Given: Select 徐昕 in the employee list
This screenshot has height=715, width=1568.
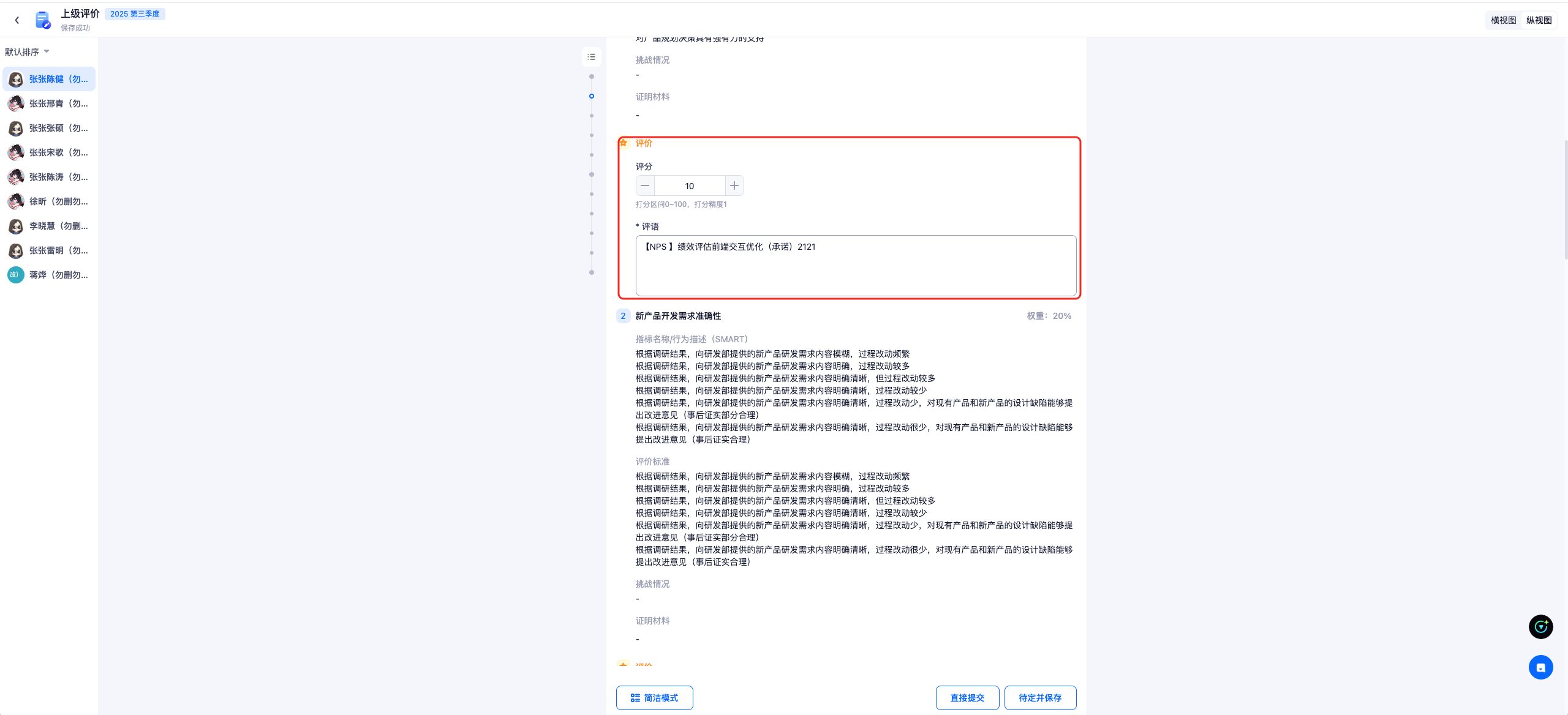Looking at the screenshot, I should (58, 201).
